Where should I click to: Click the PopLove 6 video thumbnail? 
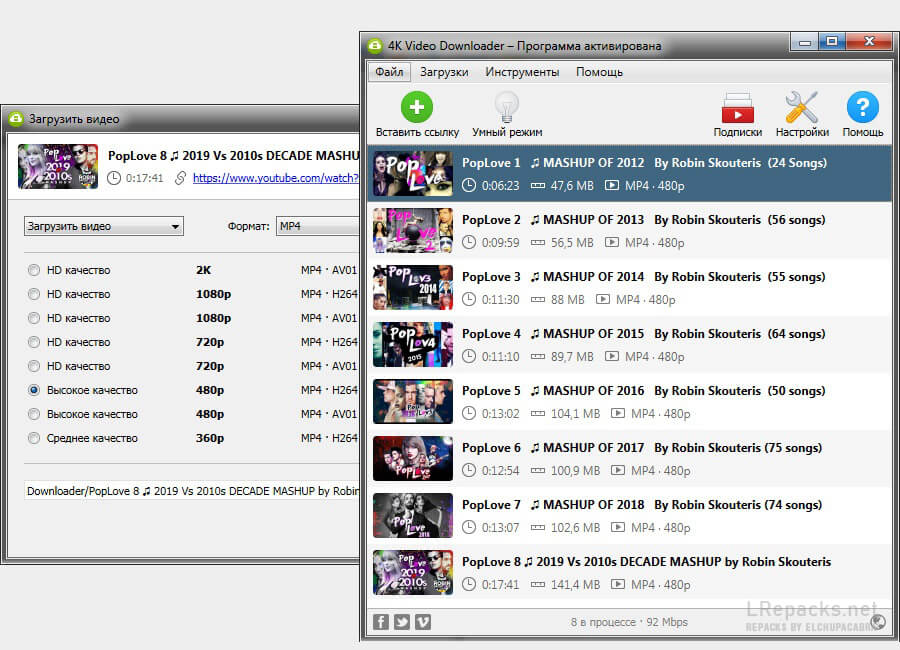coord(413,458)
